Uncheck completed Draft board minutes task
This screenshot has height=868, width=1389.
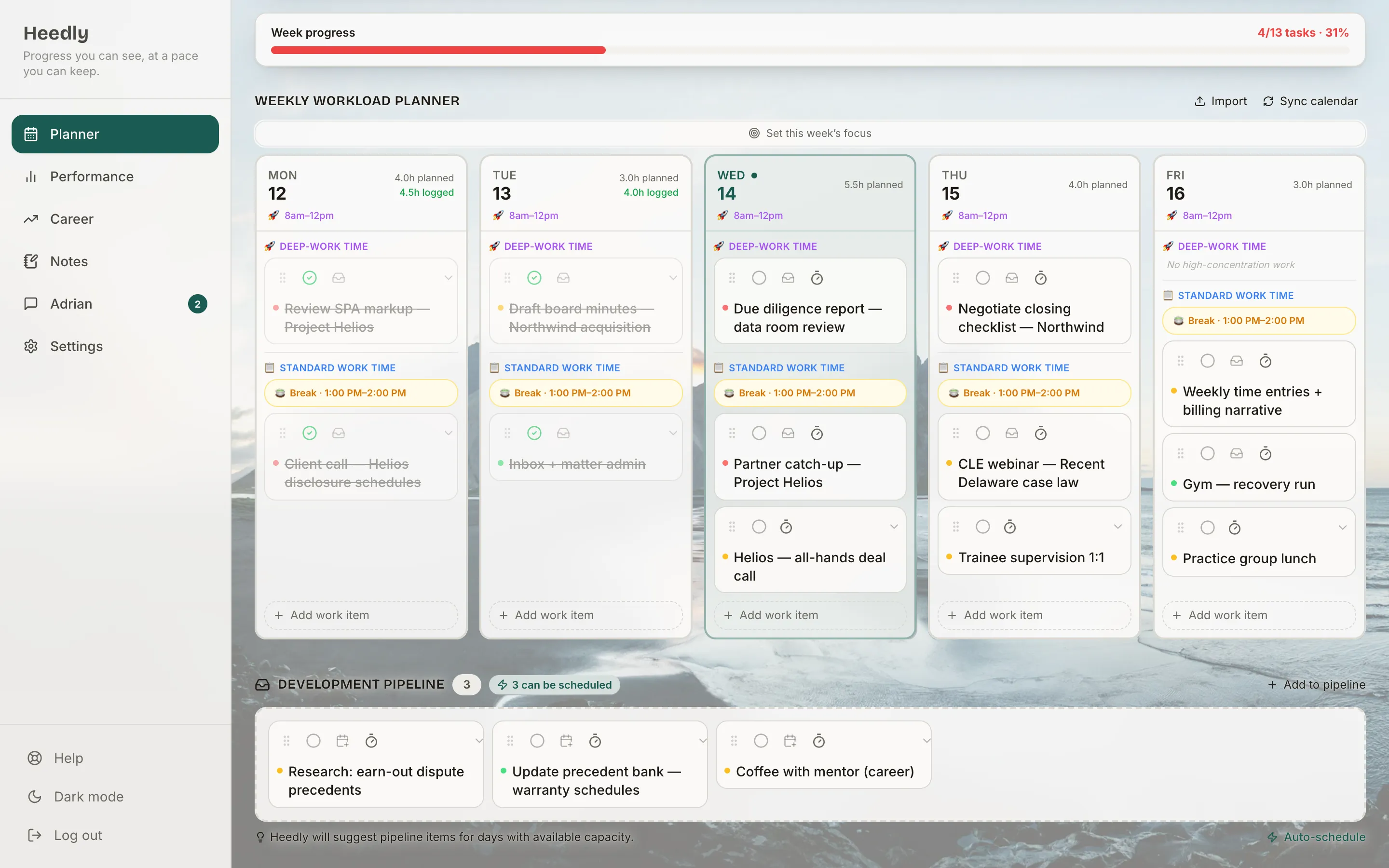point(534,278)
